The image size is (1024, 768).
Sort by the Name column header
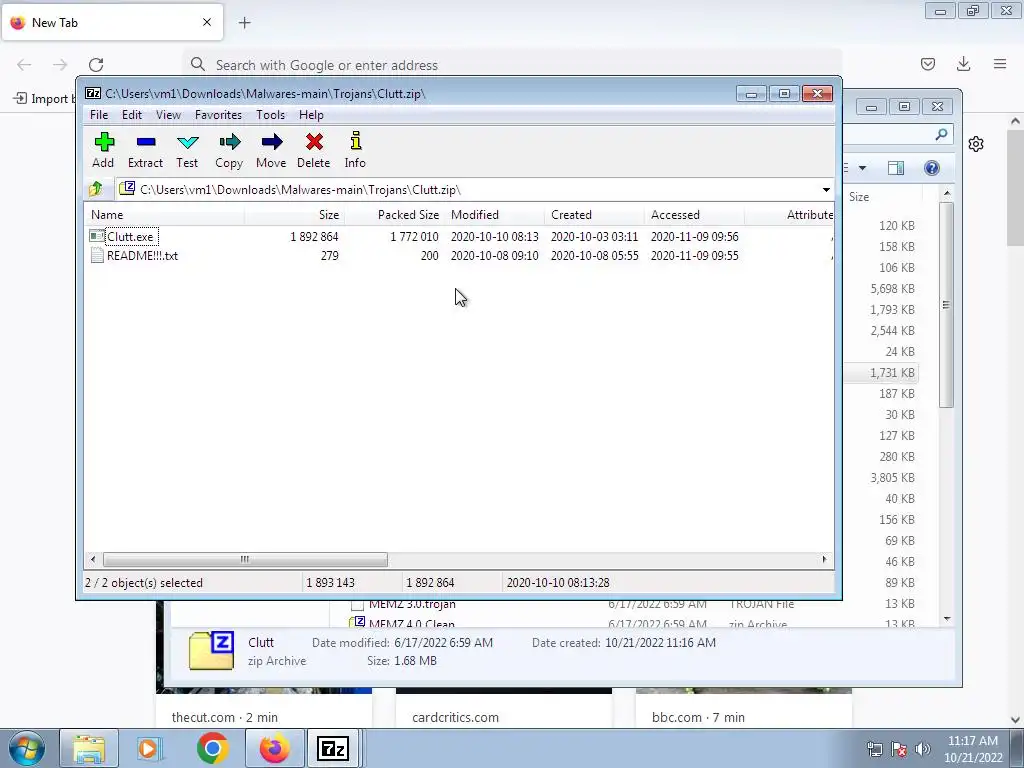pos(165,214)
